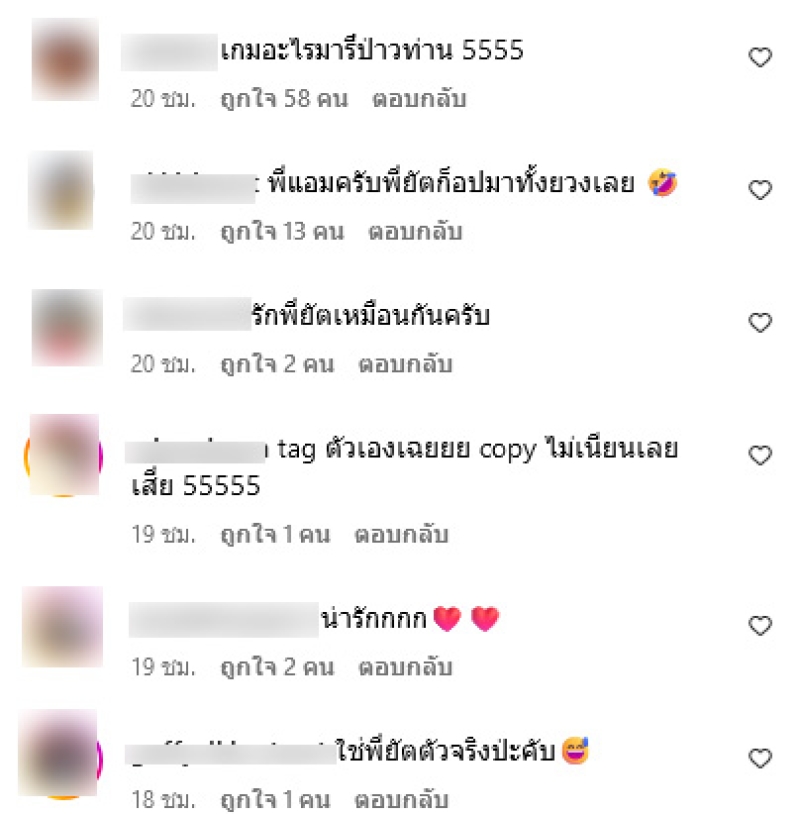Viewport: 800px width, 814px height.
Task: Like the comment with 58 likes
Action: coord(760,57)
